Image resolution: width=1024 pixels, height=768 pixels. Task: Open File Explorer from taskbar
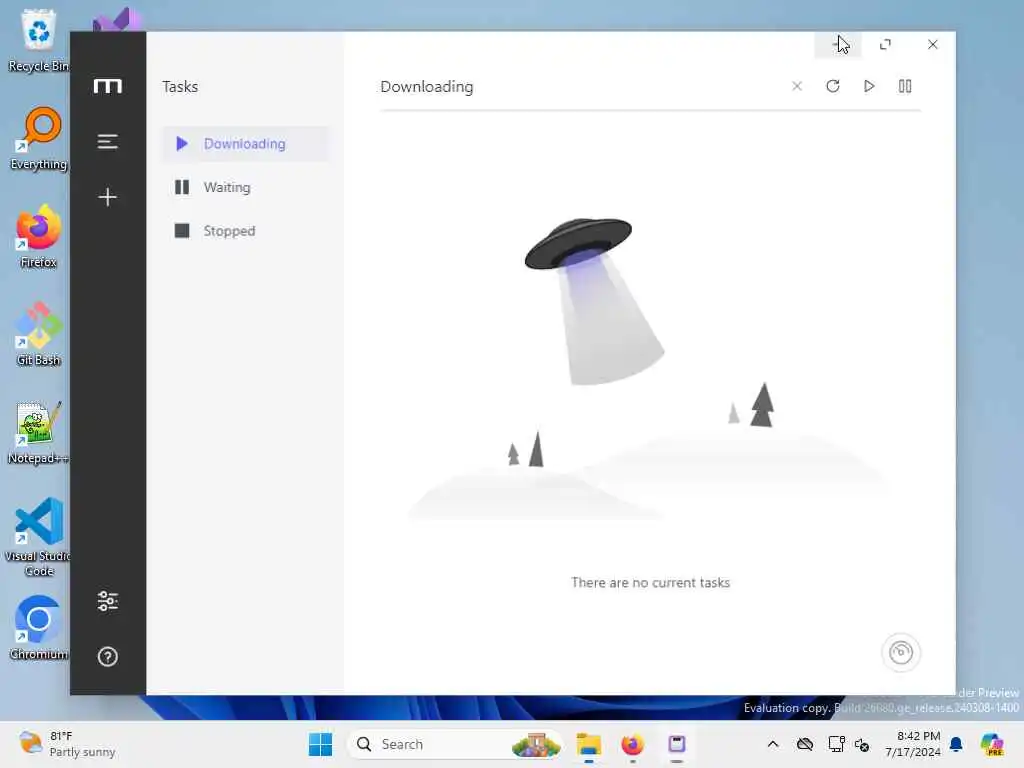588,744
